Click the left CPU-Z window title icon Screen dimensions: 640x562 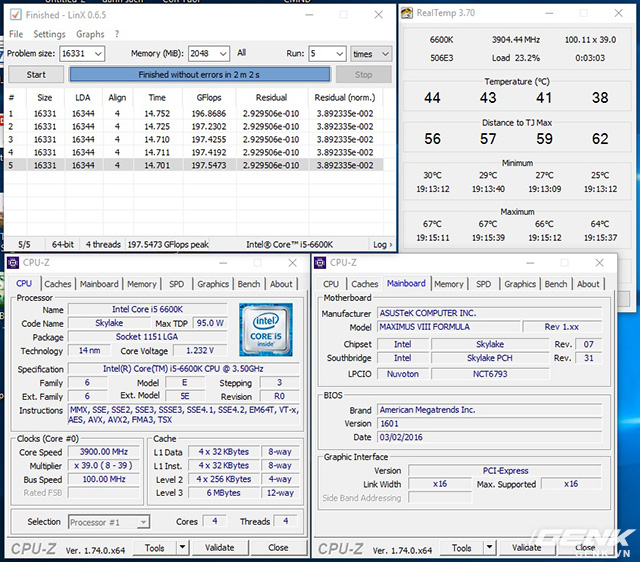[x=13, y=263]
